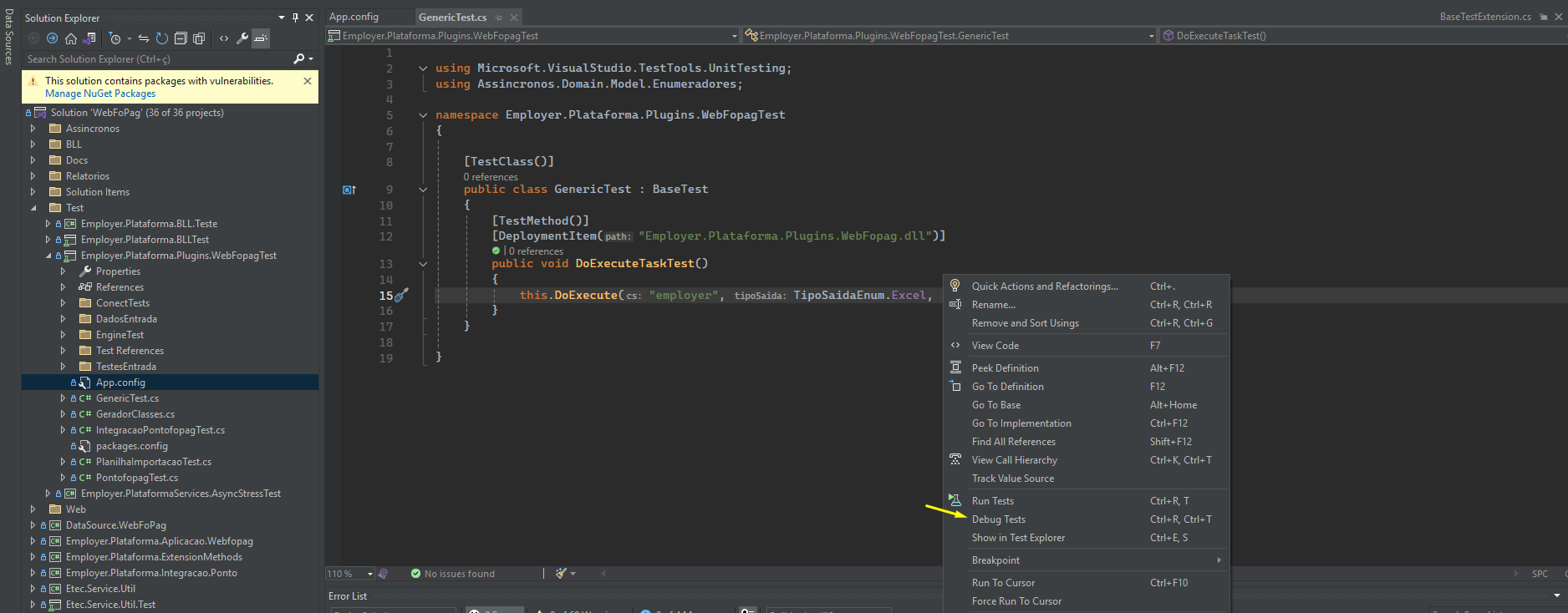Dismiss the vulnerabilities warning banner
The height and width of the screenshot is (613, 1568).
[308, 81]
